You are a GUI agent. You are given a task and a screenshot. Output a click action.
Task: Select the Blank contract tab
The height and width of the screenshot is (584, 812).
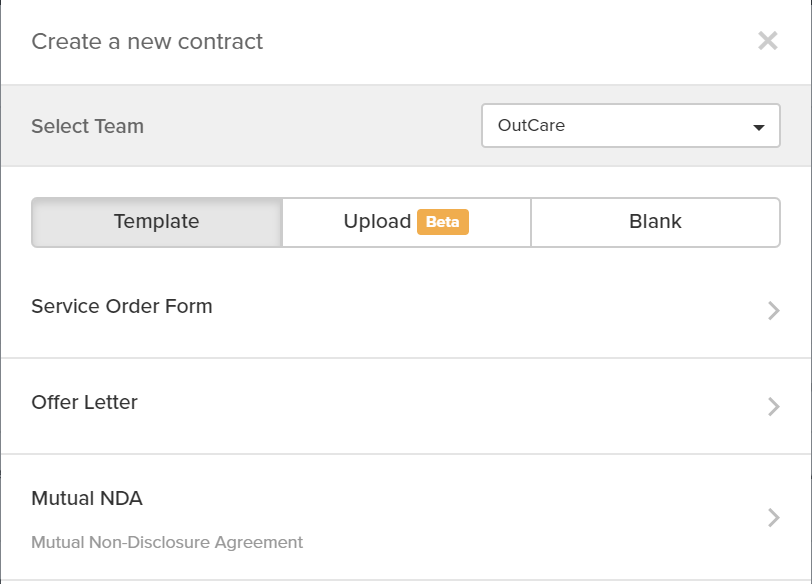[655, 222]
